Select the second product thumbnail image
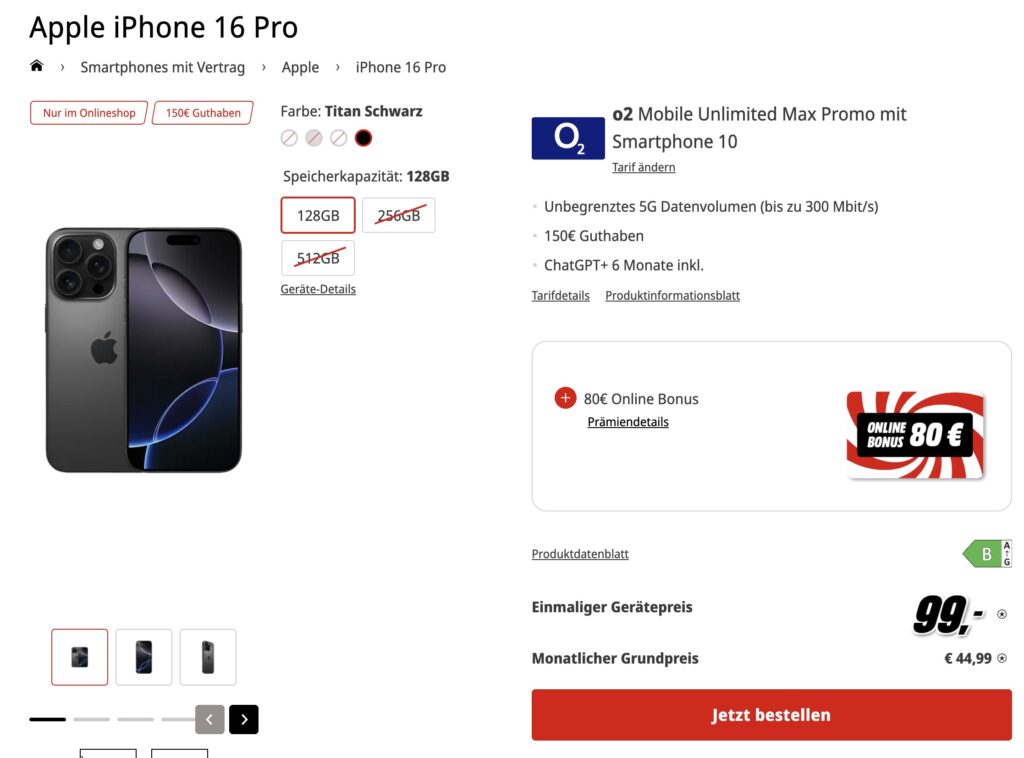The height and width of the screenshot is (758, 1024). click(x=144, y=657)
